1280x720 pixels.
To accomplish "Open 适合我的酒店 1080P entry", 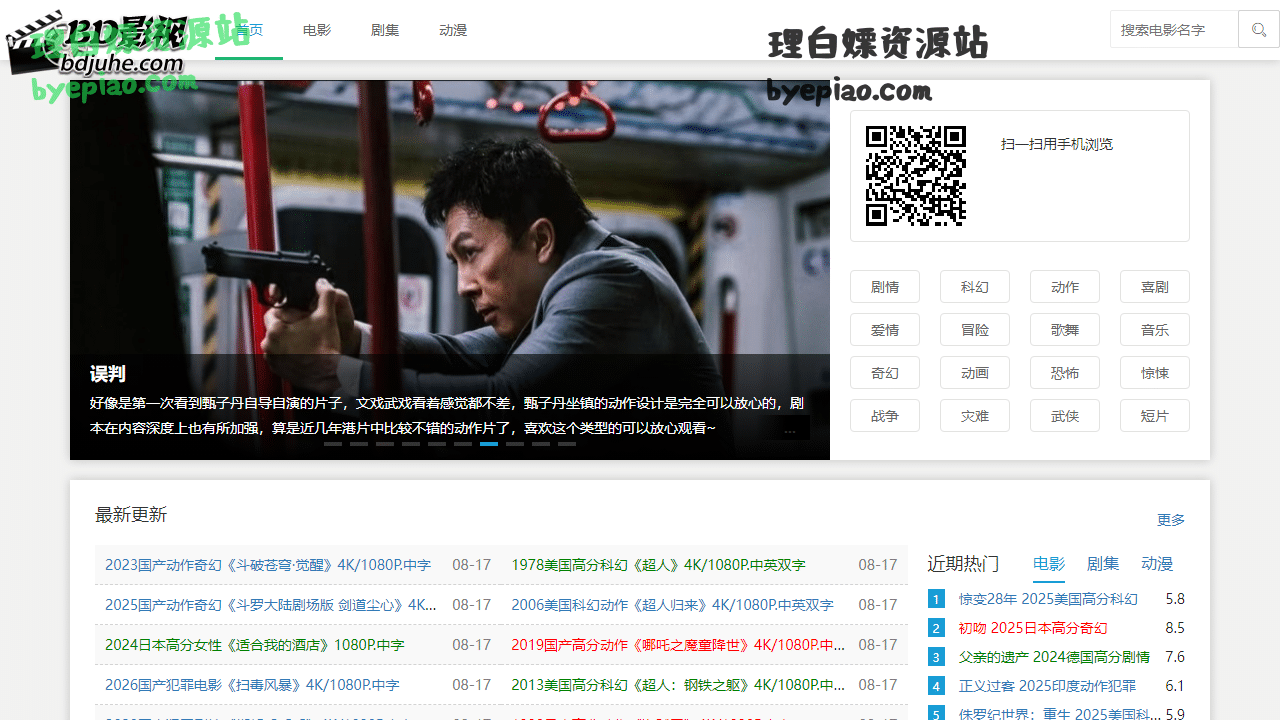I will coord(255,645).
